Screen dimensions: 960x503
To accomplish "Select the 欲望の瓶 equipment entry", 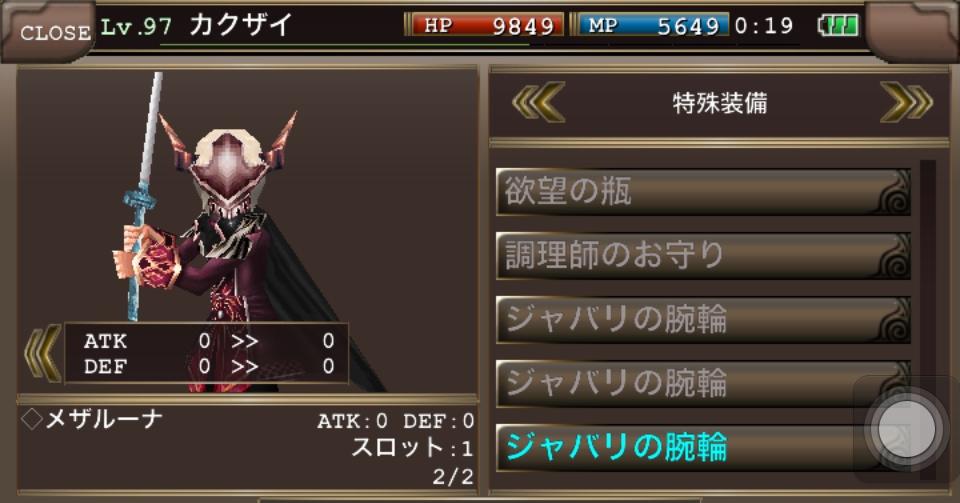I will click(x=703, y=192).
